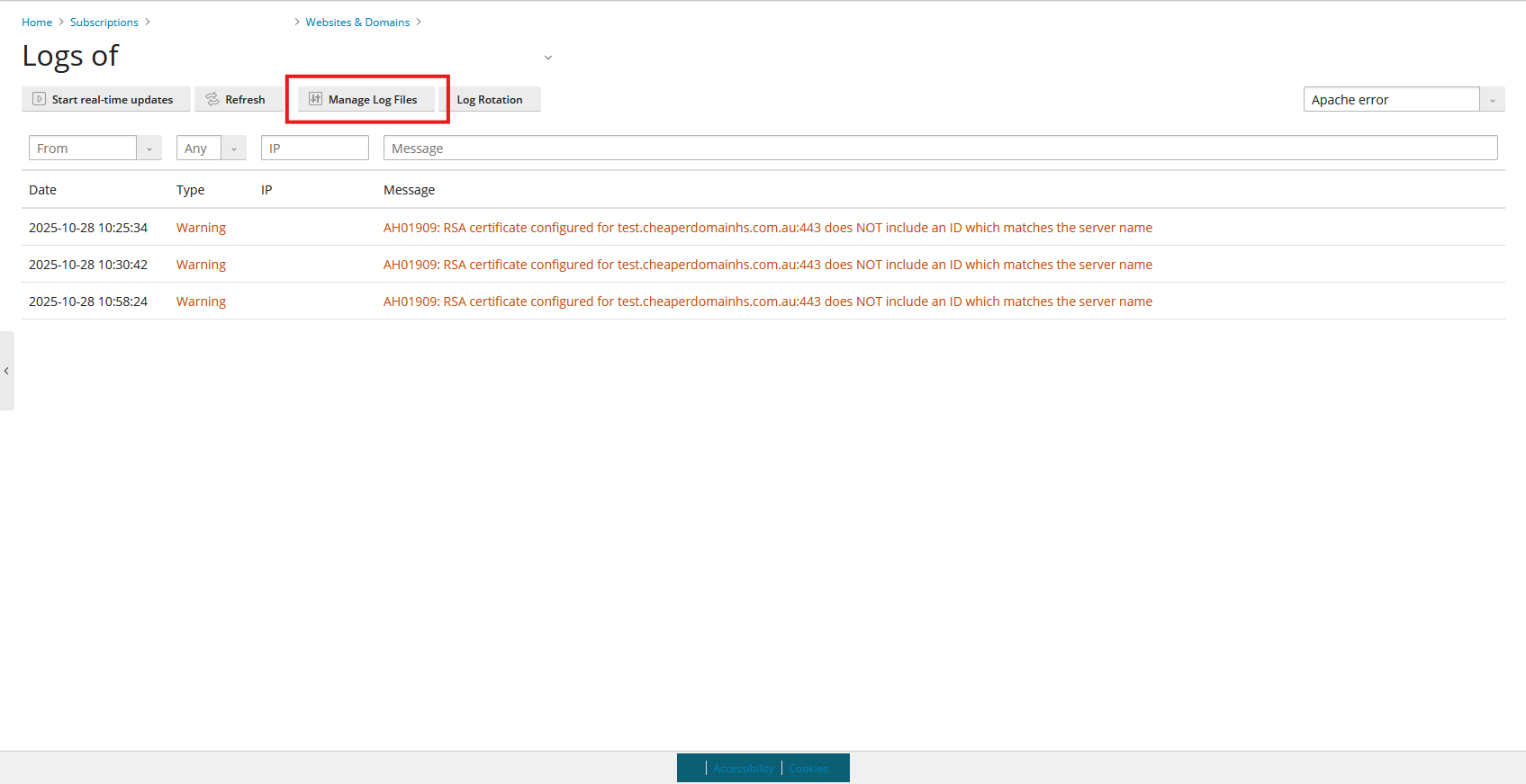Viewport: 1526px width, 784px height.
Task: Open the Apache error log type dropdown
Action: point(1492,100)
